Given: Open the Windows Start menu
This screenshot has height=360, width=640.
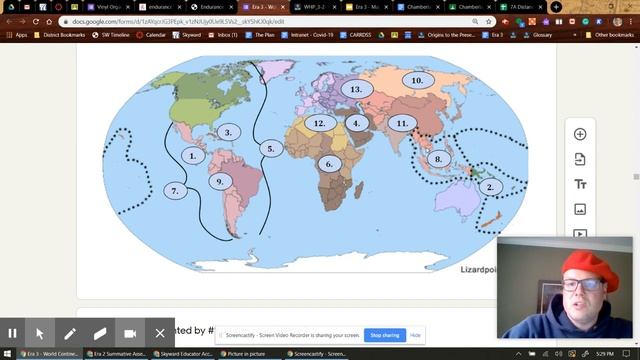Looking at the screenshot, I should click(x=7, y=354).
